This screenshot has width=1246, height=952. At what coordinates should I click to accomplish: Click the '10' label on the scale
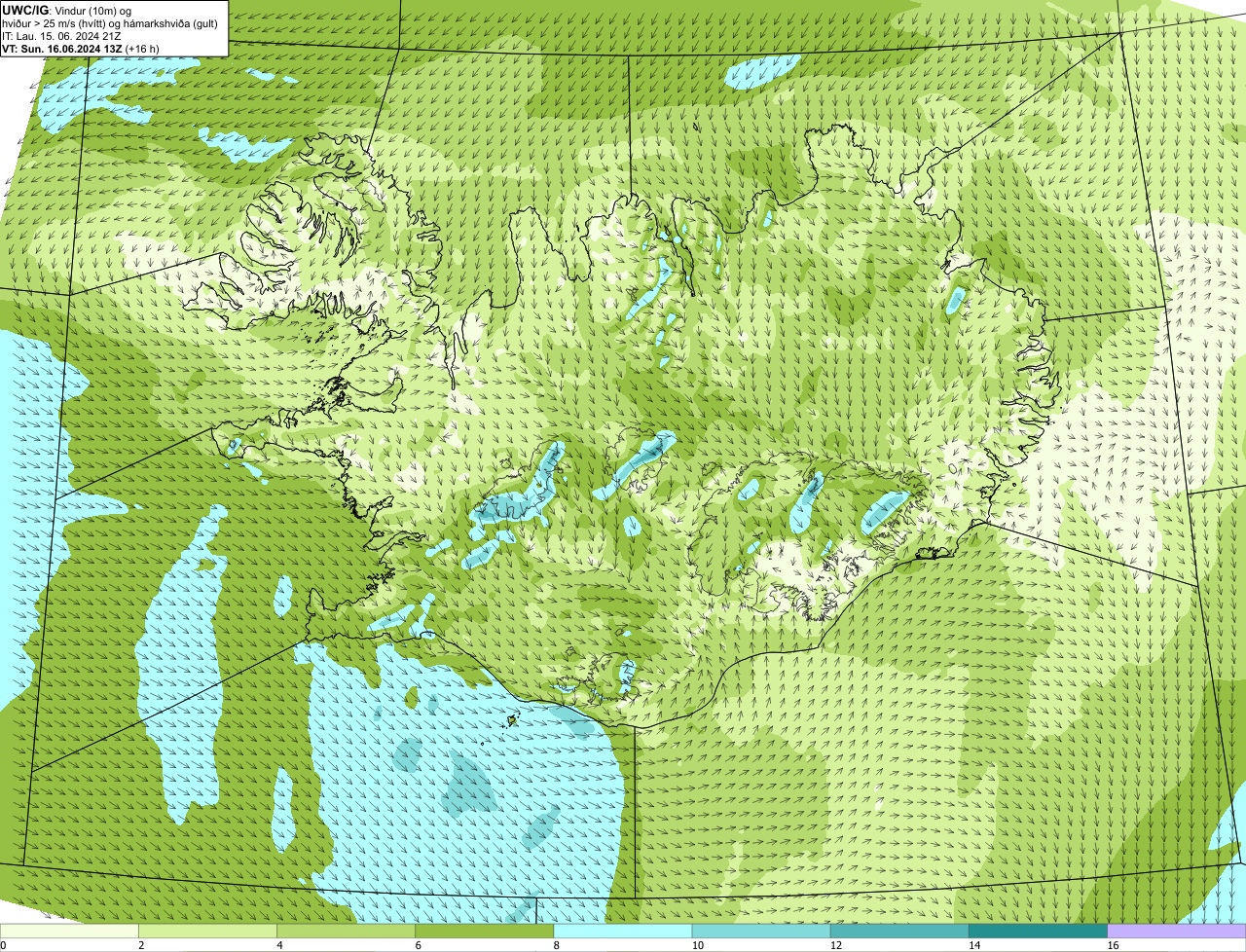pos(697,945)
